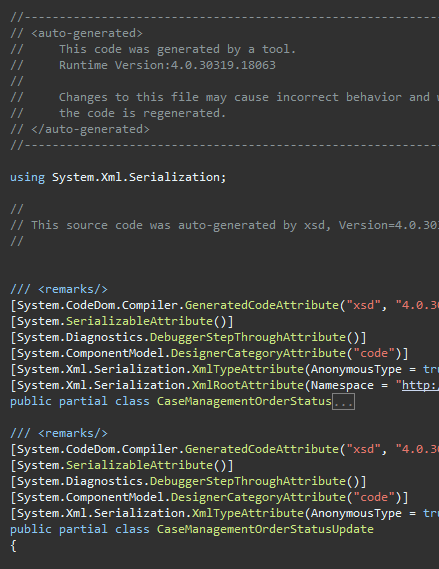Viewport: 439px width, 569px height.
Task: Expand the collapsed CaseManagementOrderStatus class ellipsis box
Action: click(343, 402)
